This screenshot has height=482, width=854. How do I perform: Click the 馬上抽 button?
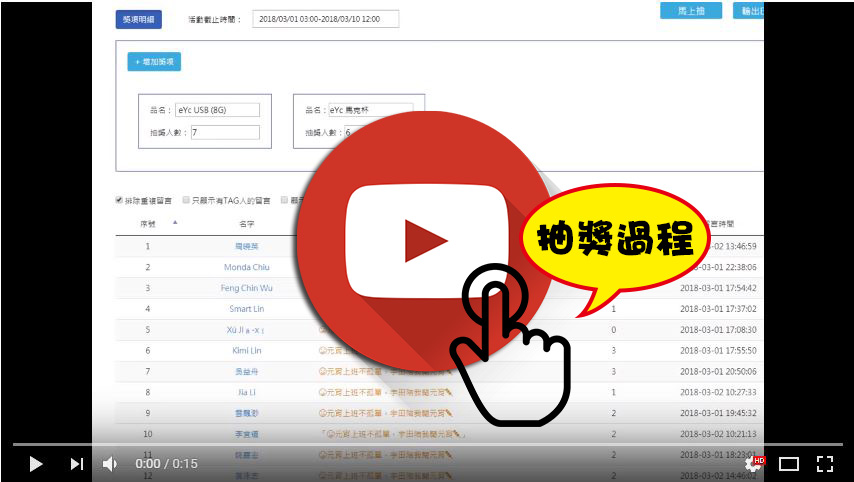pyautogui.click(x=691, y=11)
